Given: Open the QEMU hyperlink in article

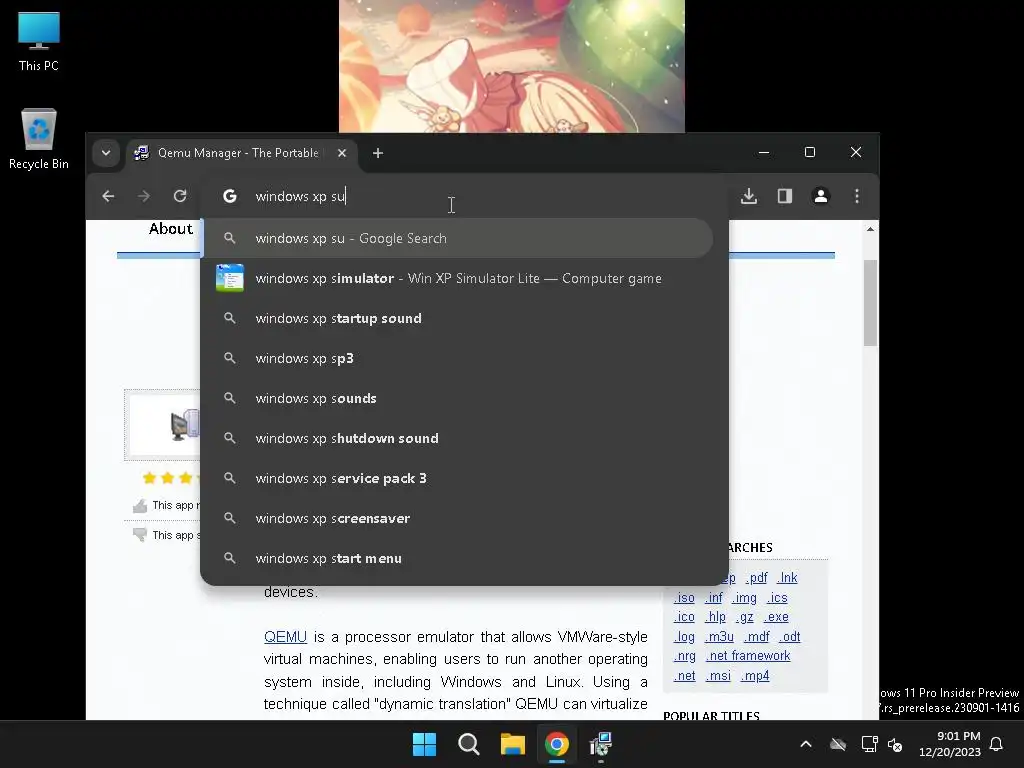Looking at the screenshot, I should (285, 637).
